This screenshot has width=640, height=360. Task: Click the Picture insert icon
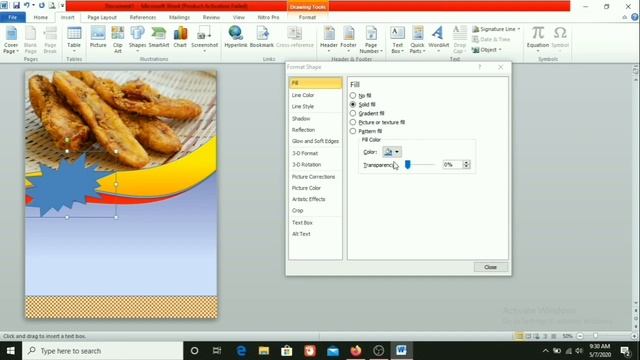tap(98, 37)
